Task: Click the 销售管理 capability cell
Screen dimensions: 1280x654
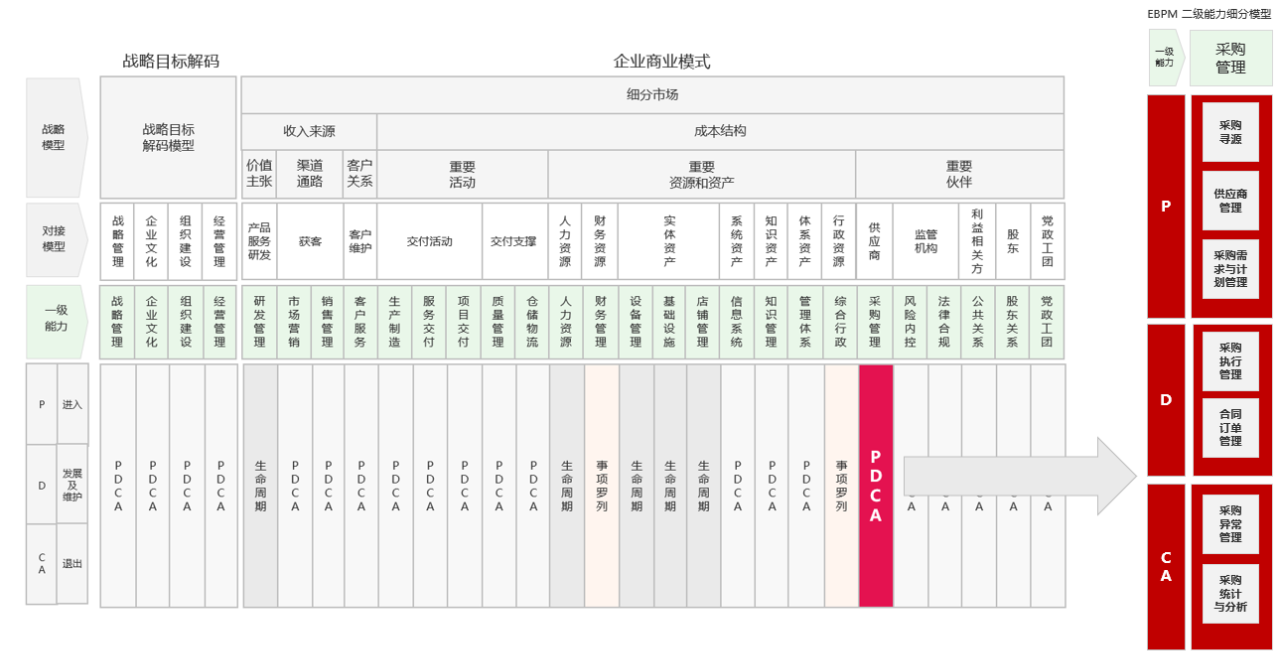Action: 327,322
